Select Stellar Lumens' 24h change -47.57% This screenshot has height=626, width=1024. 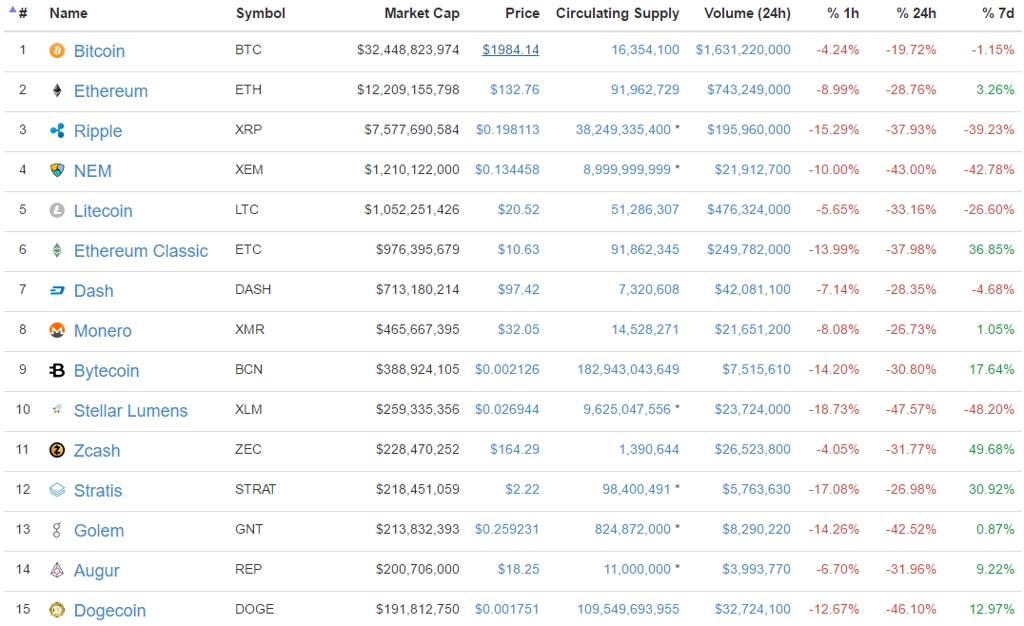[x=911, y=409]
